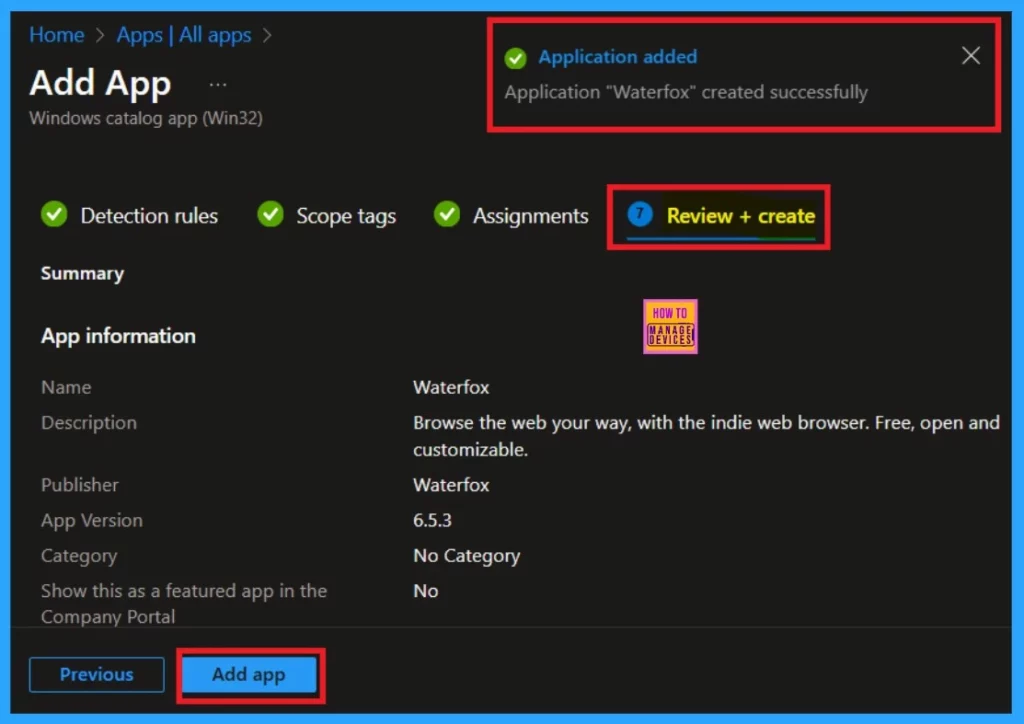Click the featured app No value
Viewport: 1024px width, 724px height.
click(425, 591)
